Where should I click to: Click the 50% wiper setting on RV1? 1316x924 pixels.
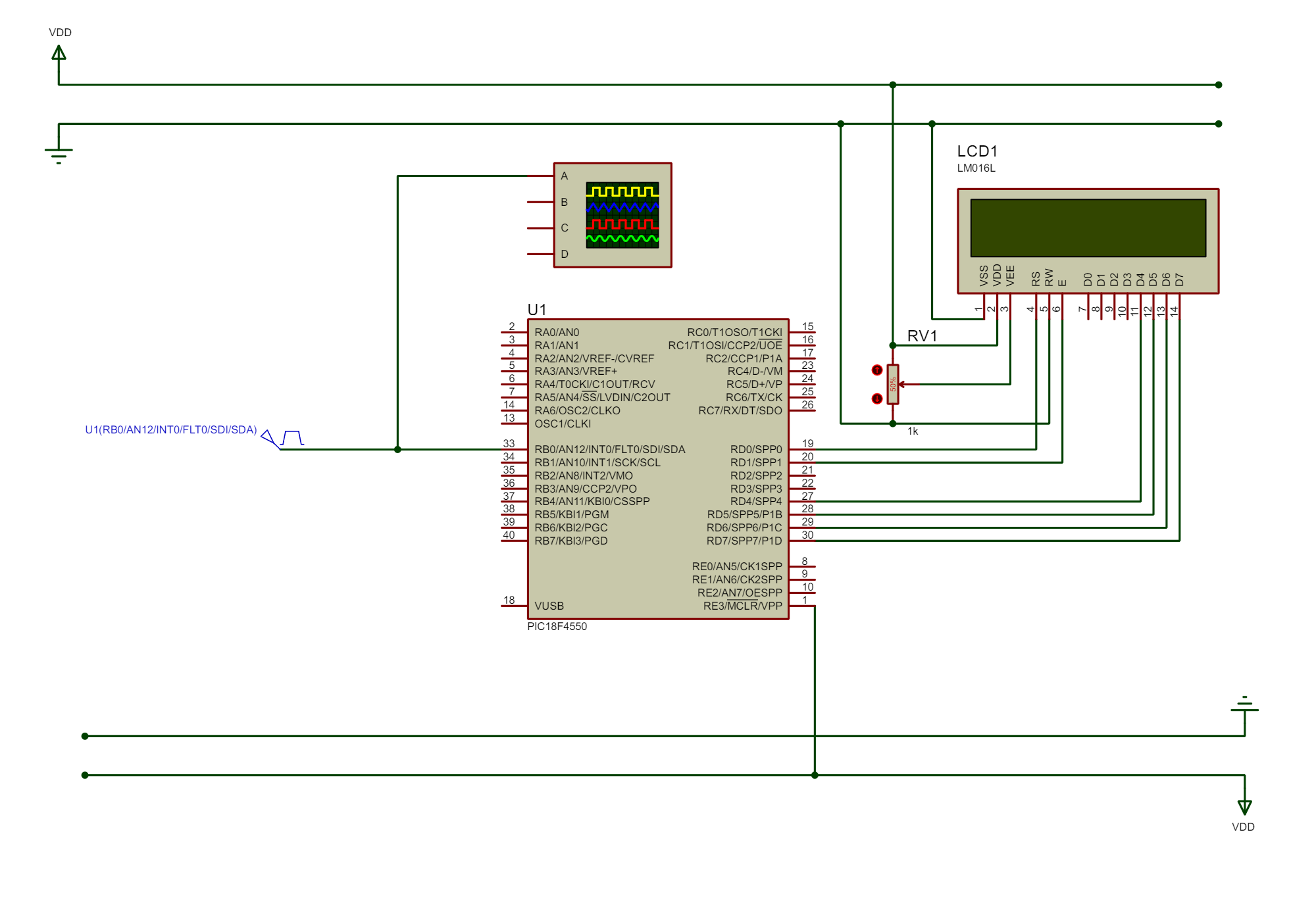point(893,384)
